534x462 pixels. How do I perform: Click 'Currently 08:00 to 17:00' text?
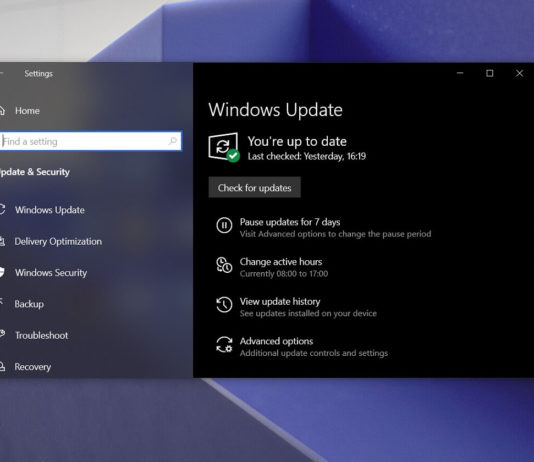284,274
